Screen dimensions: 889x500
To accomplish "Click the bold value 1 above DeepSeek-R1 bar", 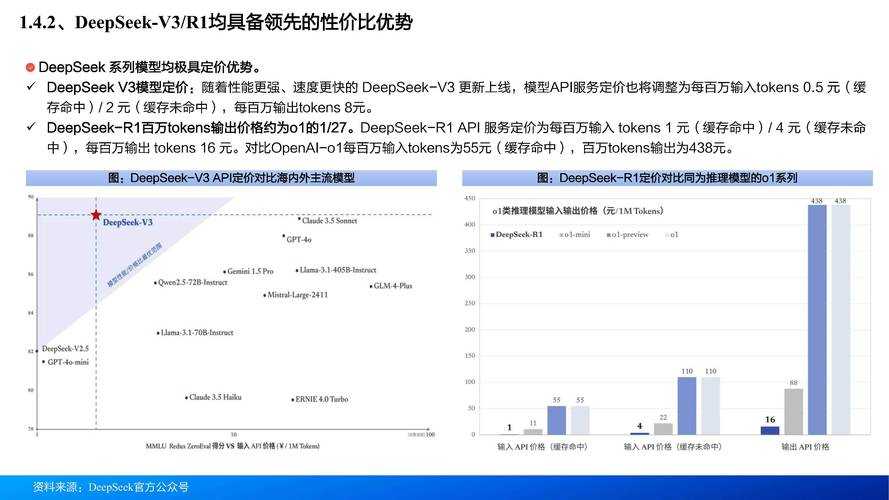I will [x=509, y=427].
